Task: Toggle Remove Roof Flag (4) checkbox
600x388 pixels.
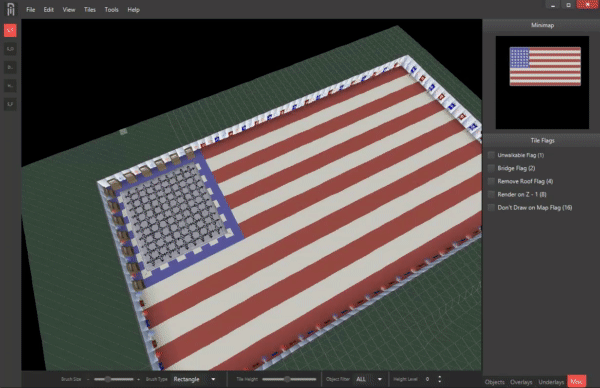Action: 491,181
